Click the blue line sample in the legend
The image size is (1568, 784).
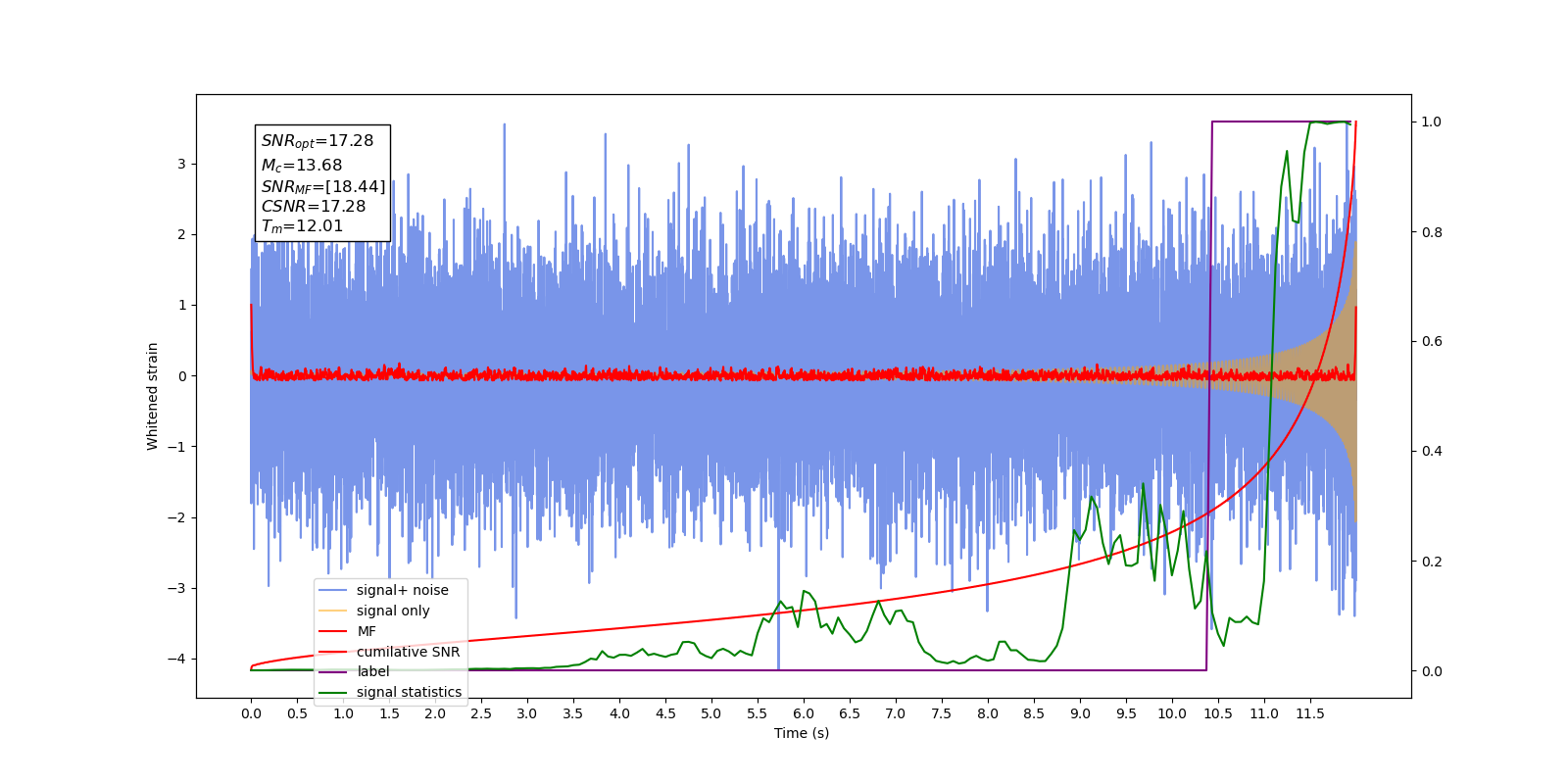(x=333, y=590)
